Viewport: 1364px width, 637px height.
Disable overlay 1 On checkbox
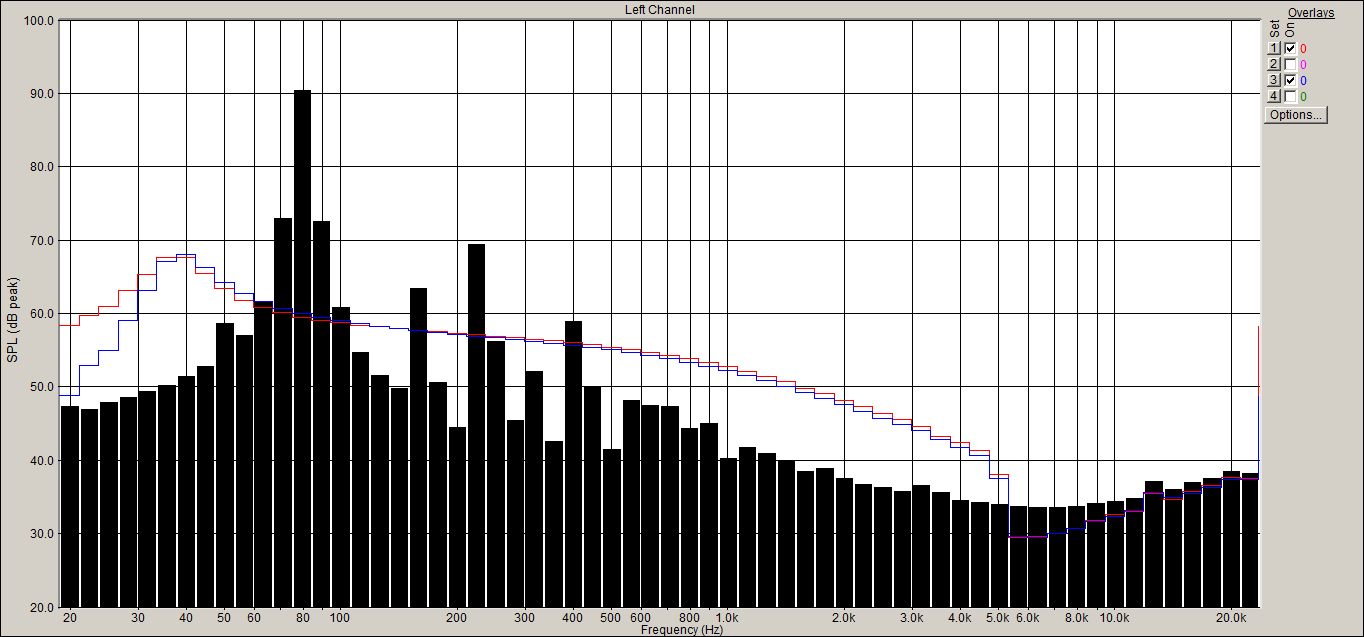1290,48
